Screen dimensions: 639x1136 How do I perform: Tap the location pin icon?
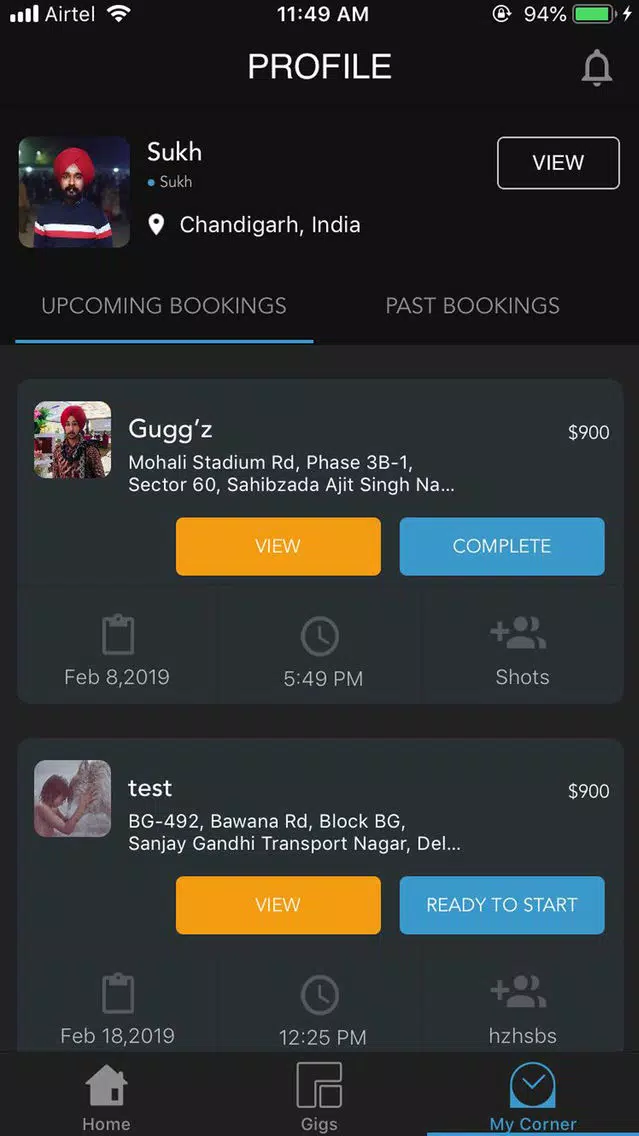pos(156,225)
